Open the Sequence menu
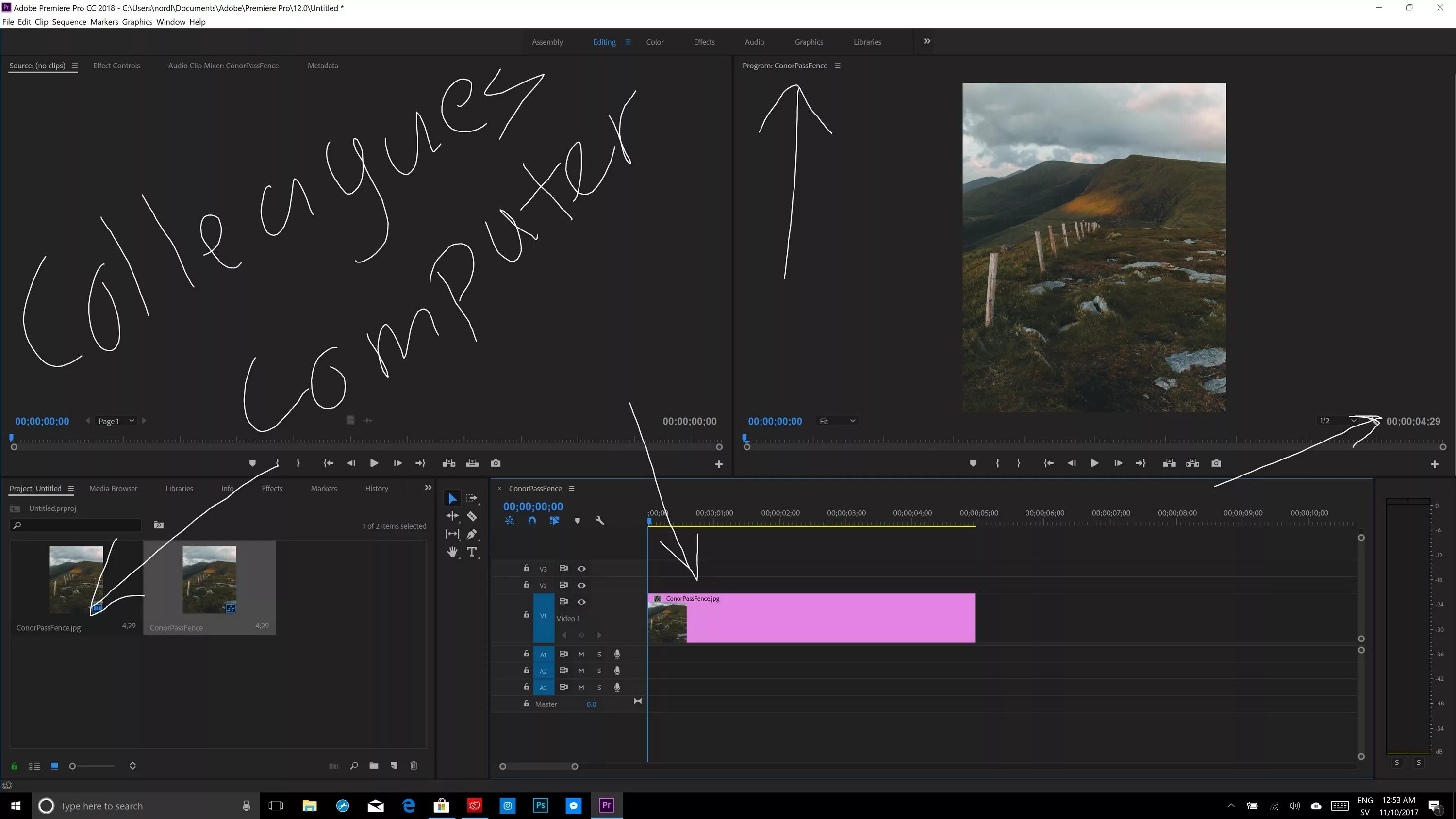1456x819 pixels. click(x=69, y=22)
